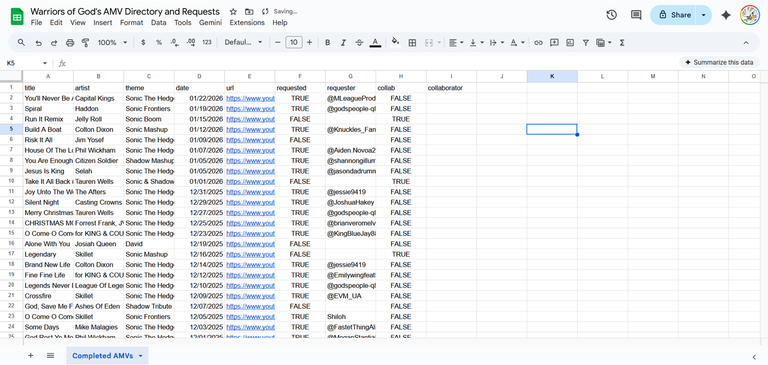Open the comments panel
This screenshot has height=365, width=768.
pos(636,15)
